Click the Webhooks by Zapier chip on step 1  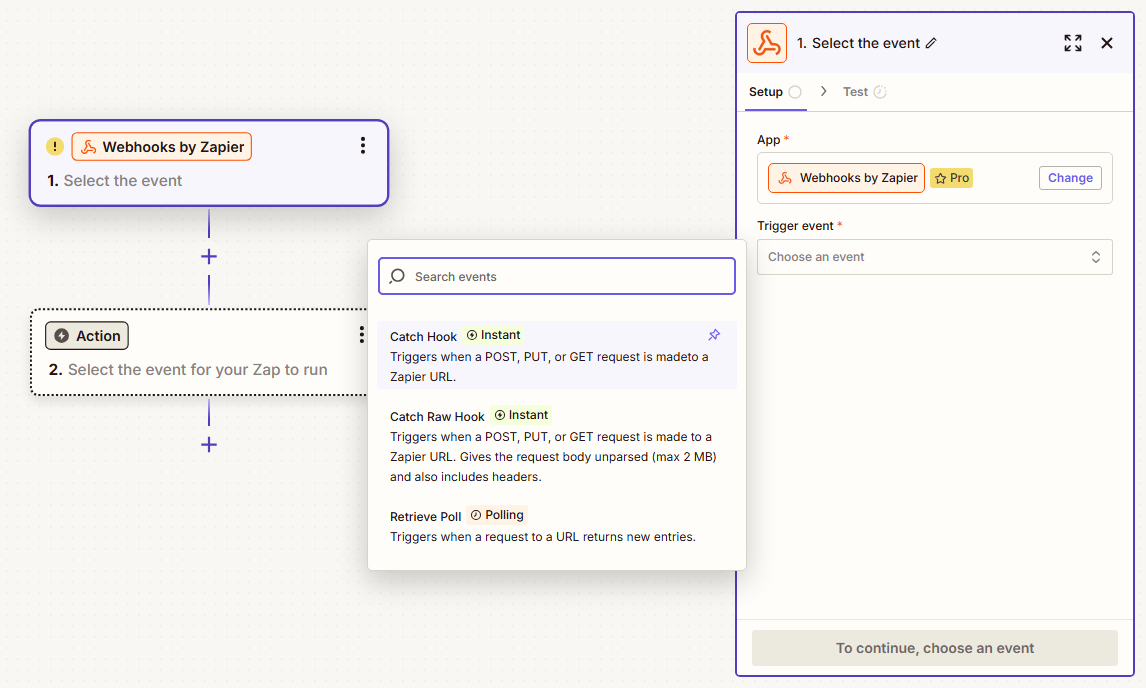[x=162, y=147]
